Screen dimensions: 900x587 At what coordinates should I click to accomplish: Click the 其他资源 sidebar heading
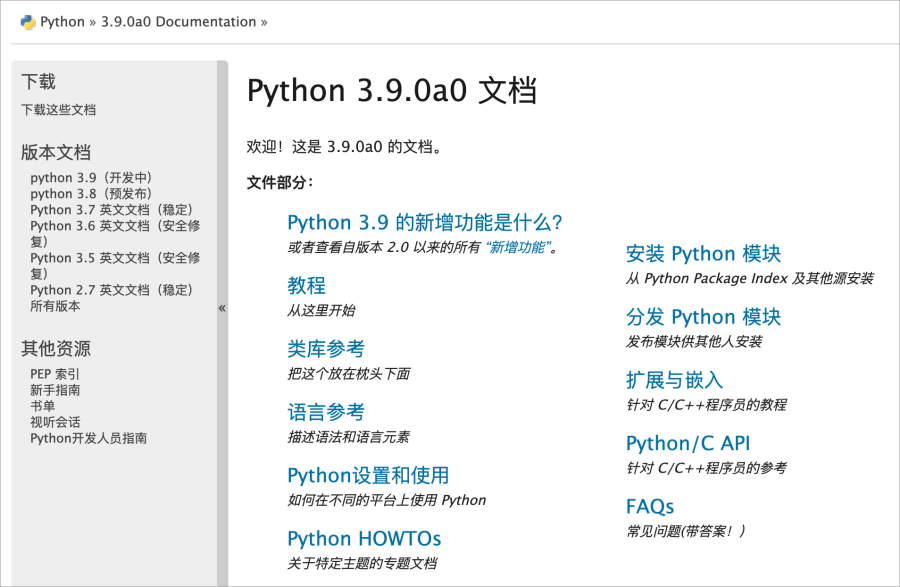point(56,349)
